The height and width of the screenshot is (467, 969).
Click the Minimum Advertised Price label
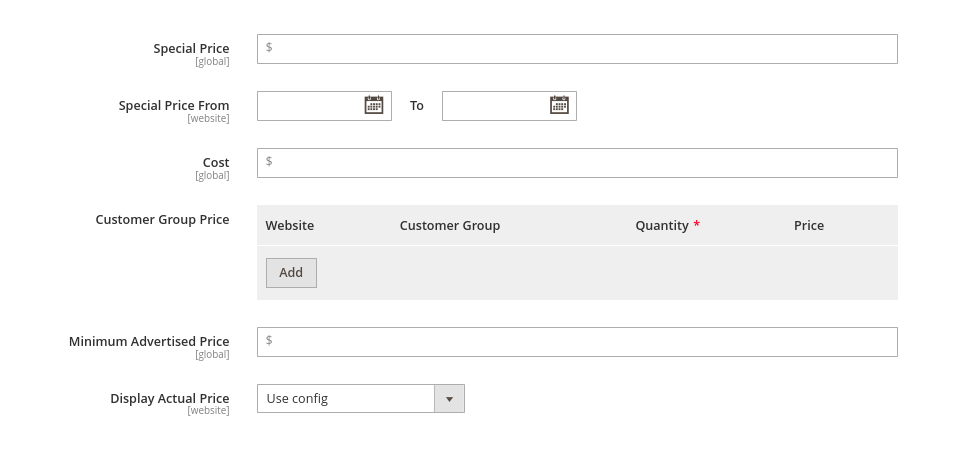149,341
